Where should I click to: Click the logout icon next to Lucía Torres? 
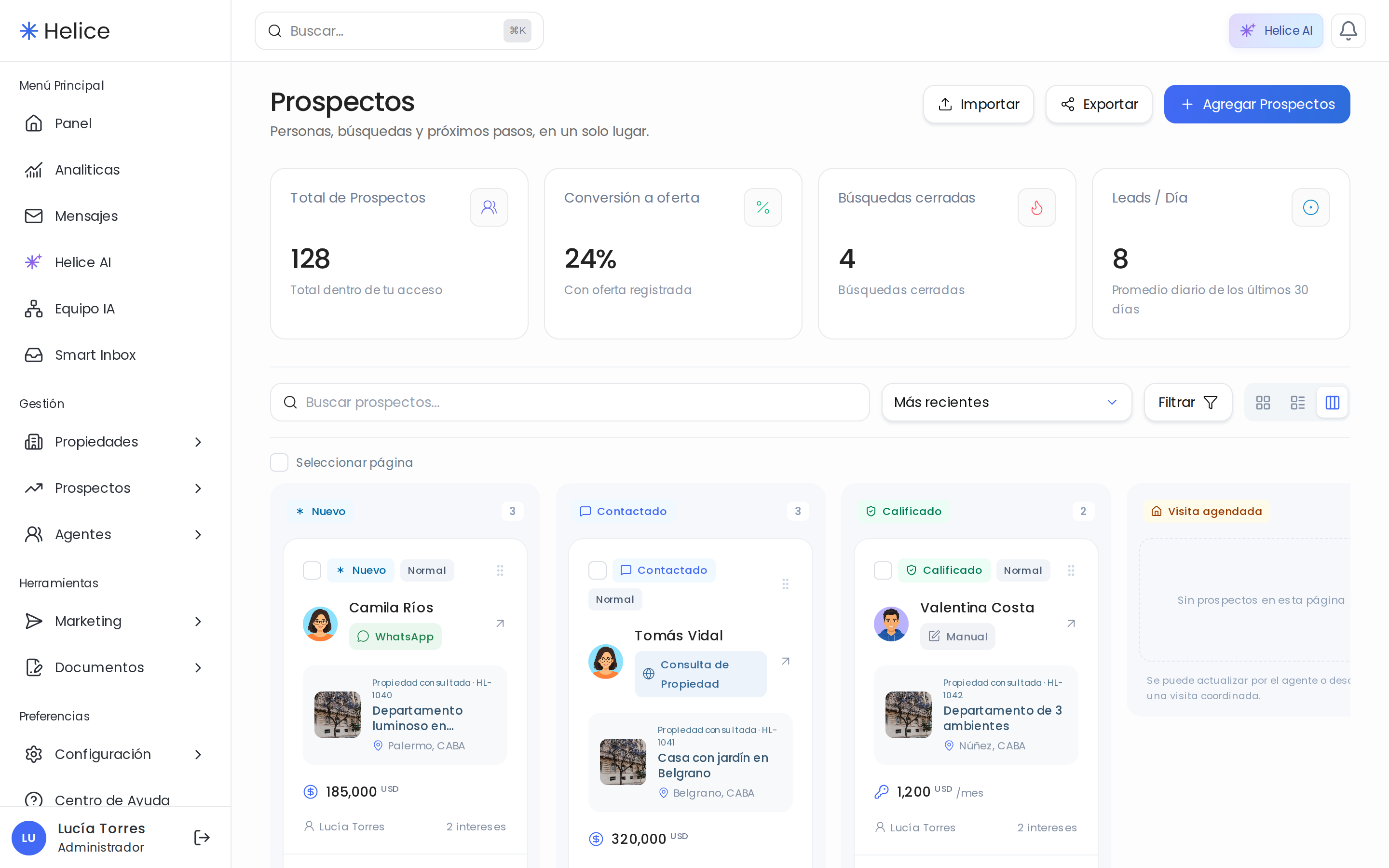[x=202, y=838]
